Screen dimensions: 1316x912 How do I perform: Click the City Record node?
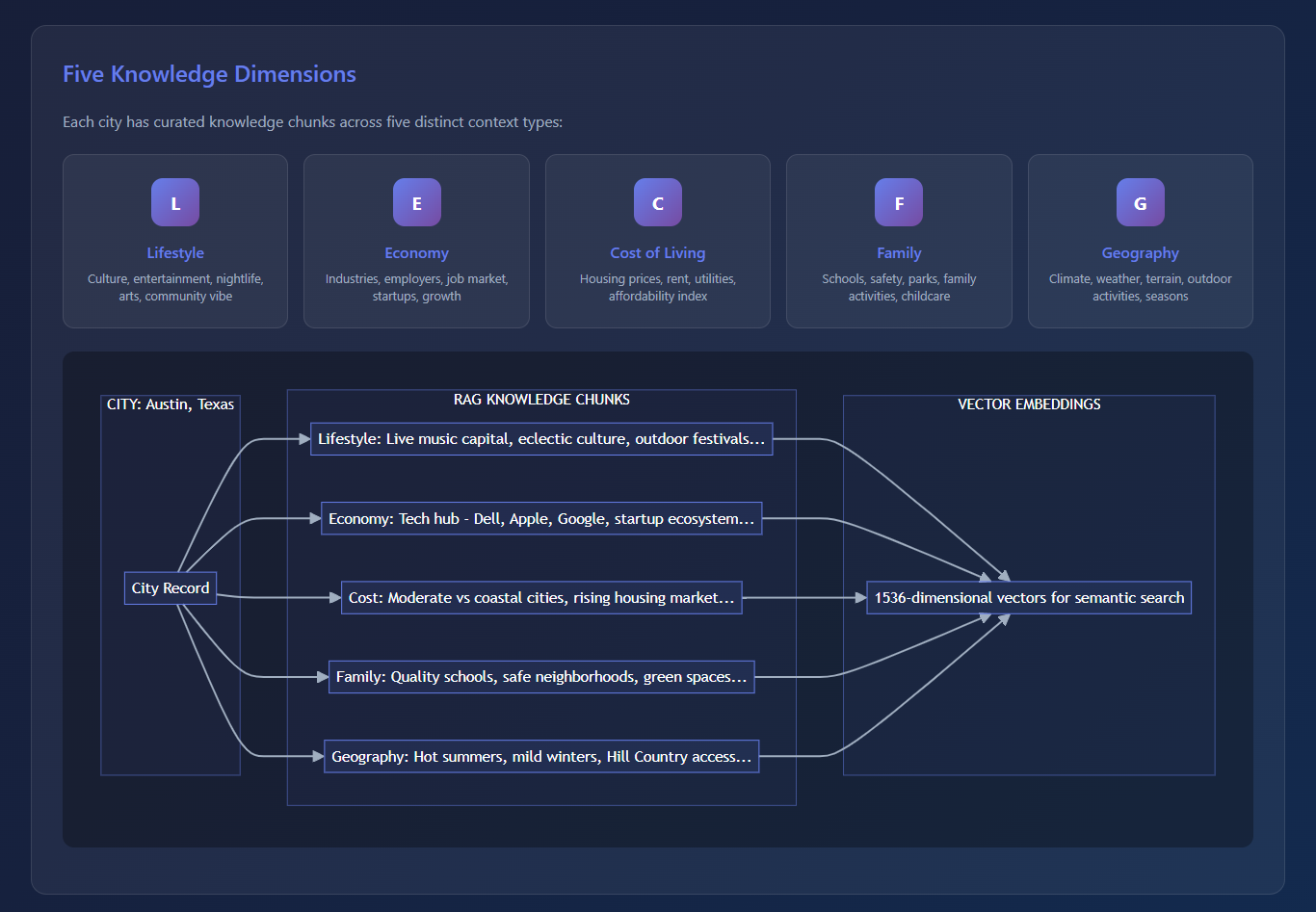pyautogui.click(x=171, y=588)
